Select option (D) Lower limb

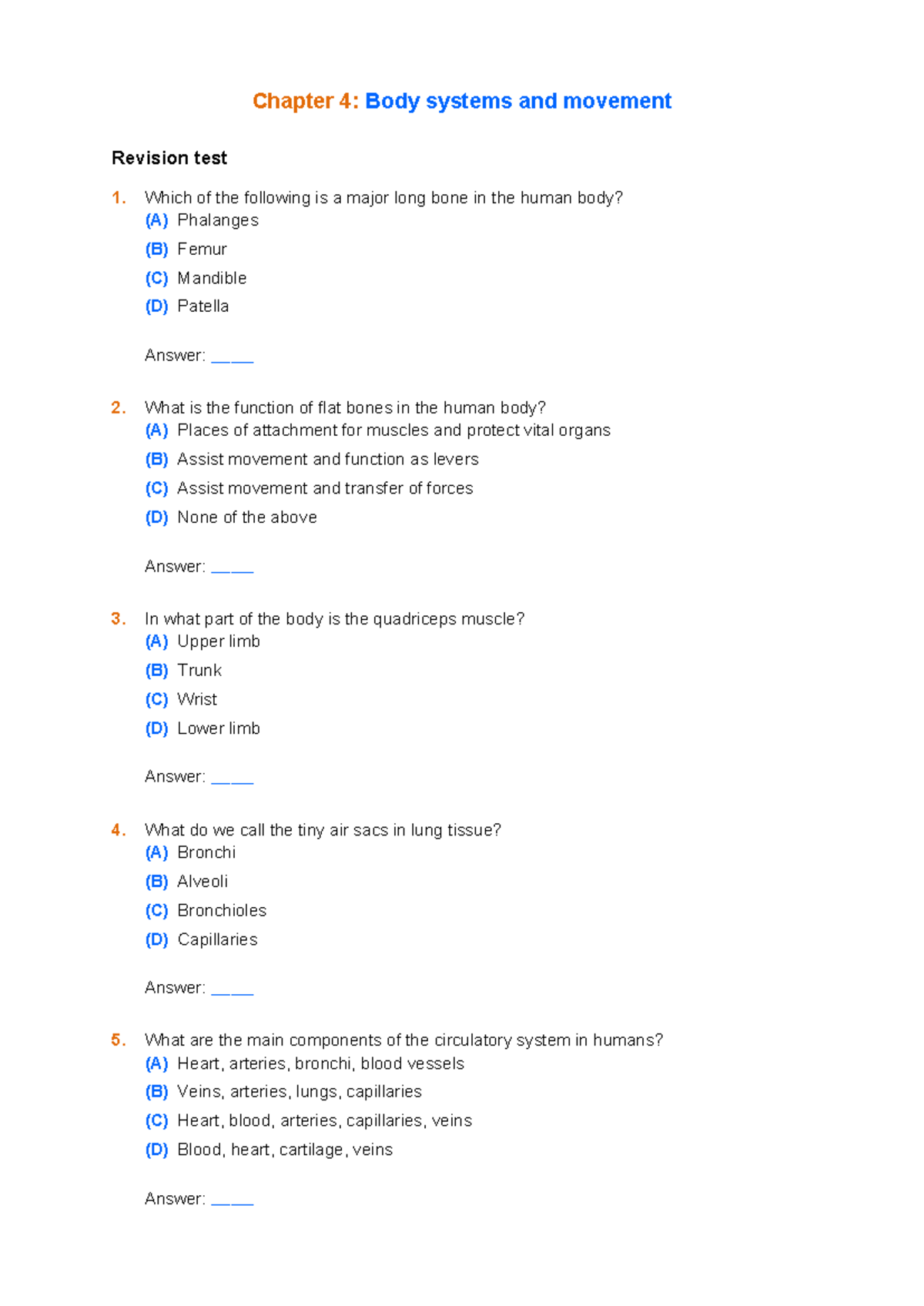[x=203, y=728]
